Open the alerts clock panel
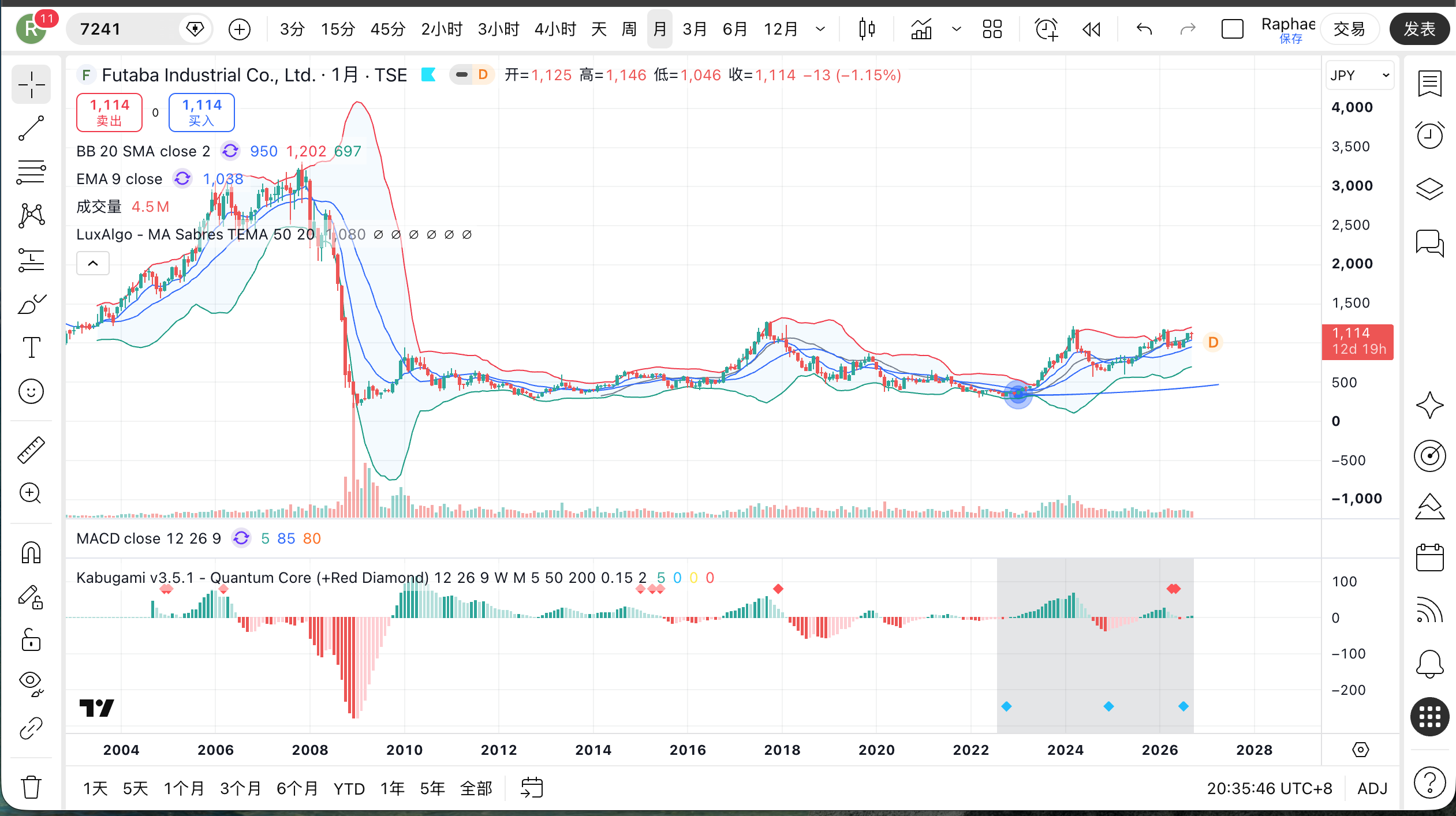The width and height of the screenshot is (1456, 816). click(1429, 136)
